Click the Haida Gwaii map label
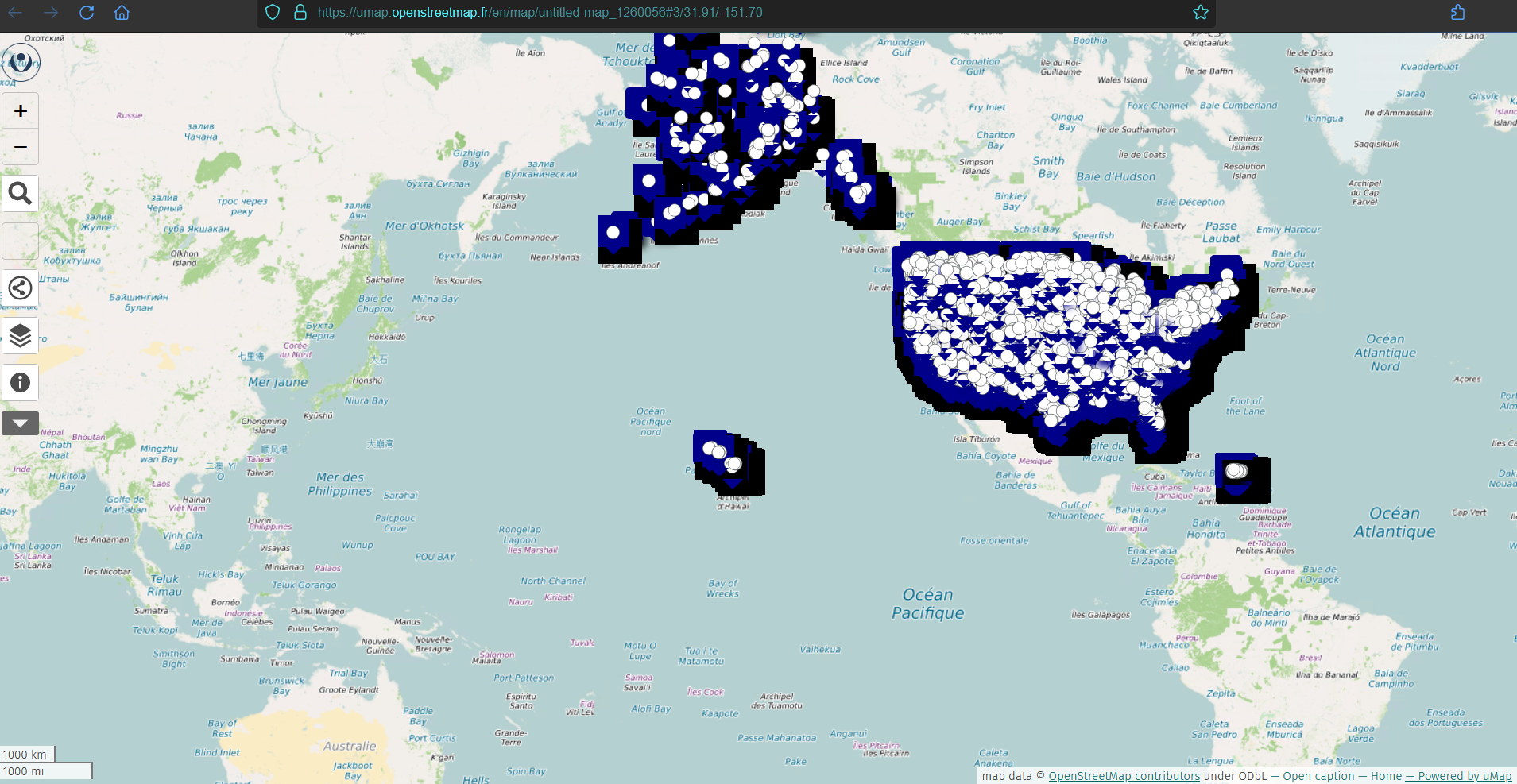 click(x=865, y=249)
